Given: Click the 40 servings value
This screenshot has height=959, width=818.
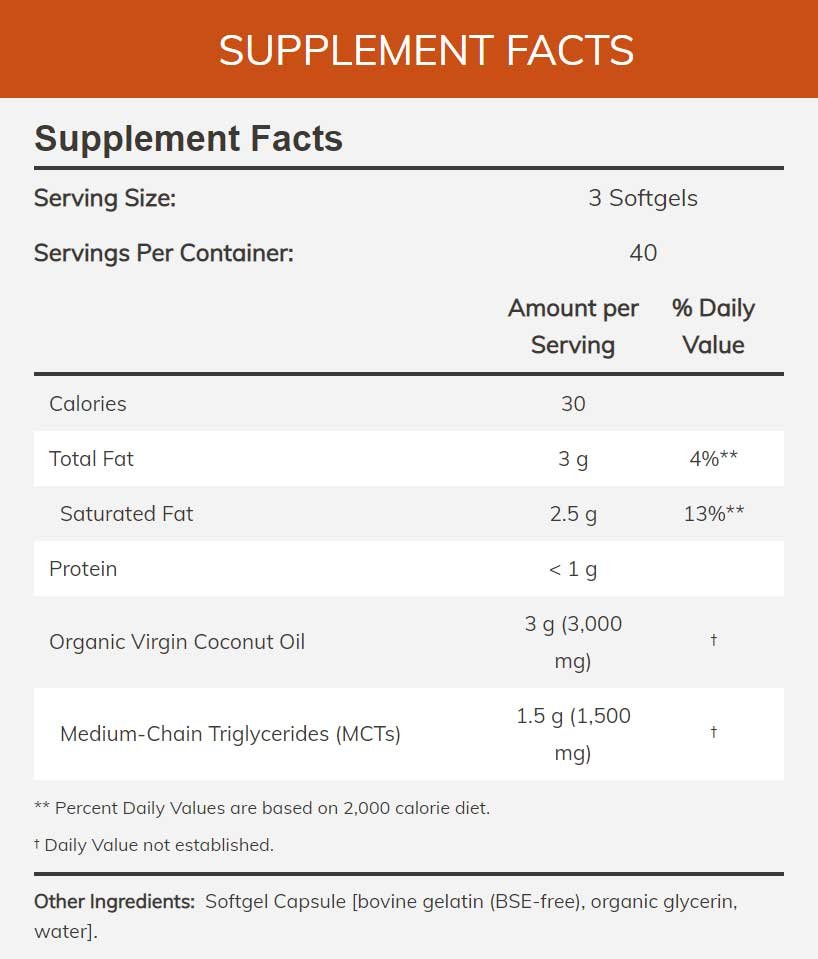Looking at the screenshot, I should pos(643,253).
